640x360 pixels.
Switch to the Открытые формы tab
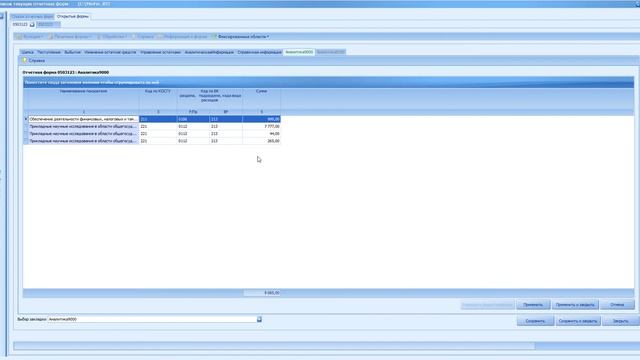(x=73, y=16)
